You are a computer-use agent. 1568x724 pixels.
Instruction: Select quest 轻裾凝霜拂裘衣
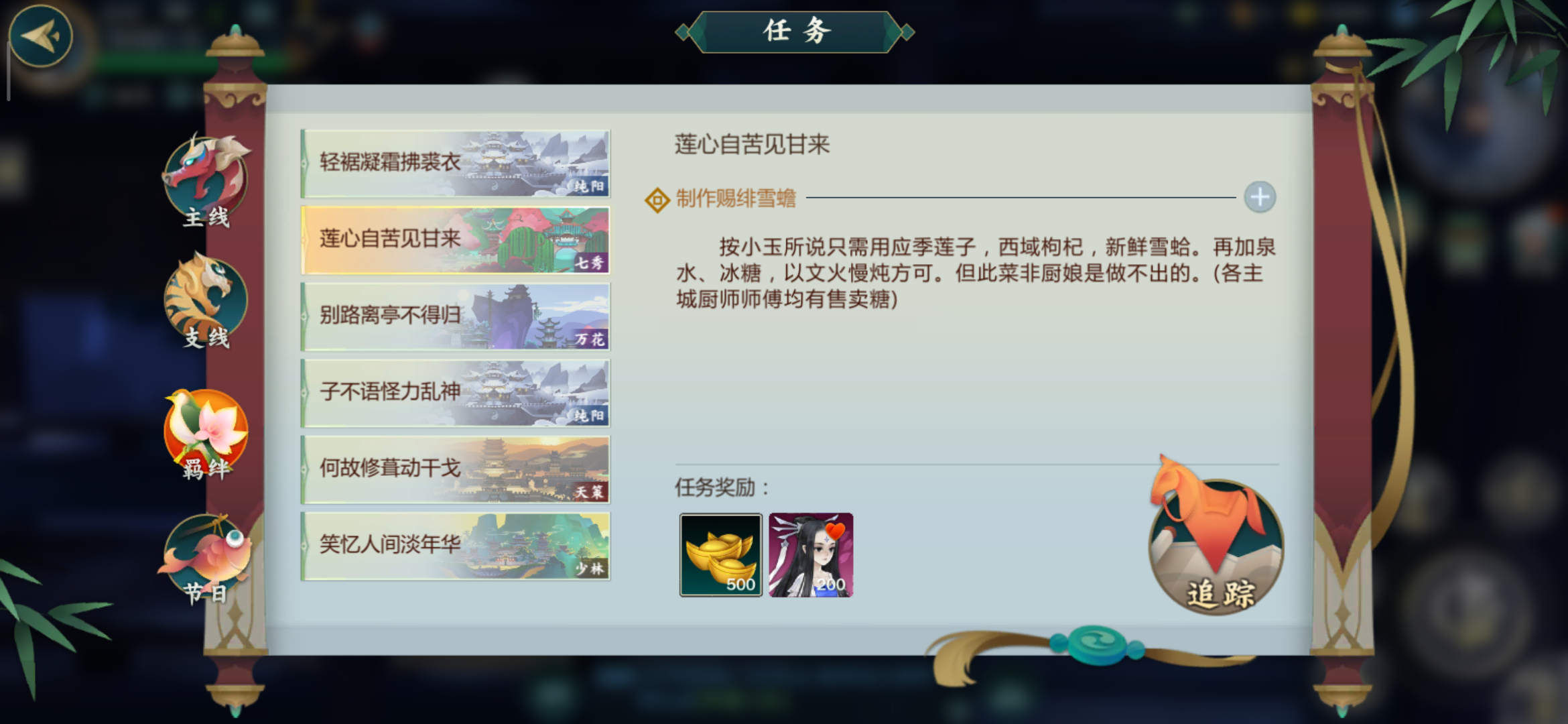click(x=456, y=164)
